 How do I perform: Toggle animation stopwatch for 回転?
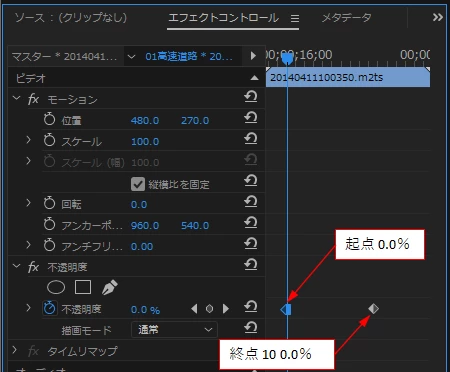(x=49, y=203)
